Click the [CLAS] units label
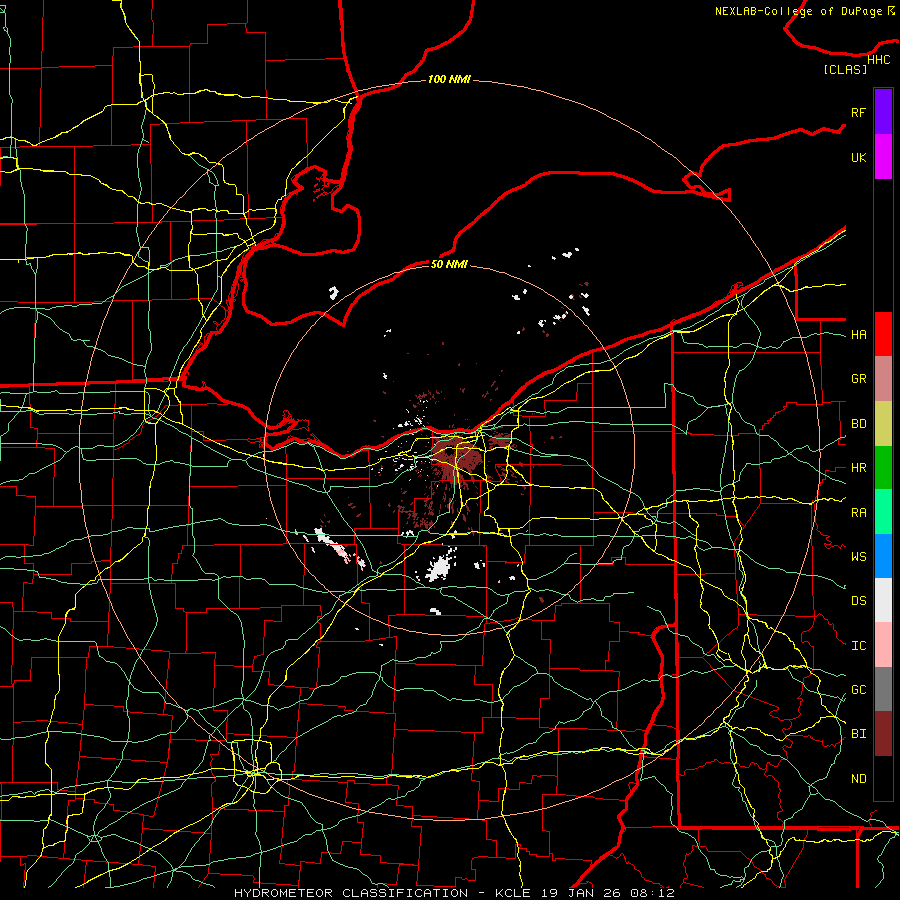Image resolution: width=900 pixels, height=900 pixels. [x=845, y=69]
